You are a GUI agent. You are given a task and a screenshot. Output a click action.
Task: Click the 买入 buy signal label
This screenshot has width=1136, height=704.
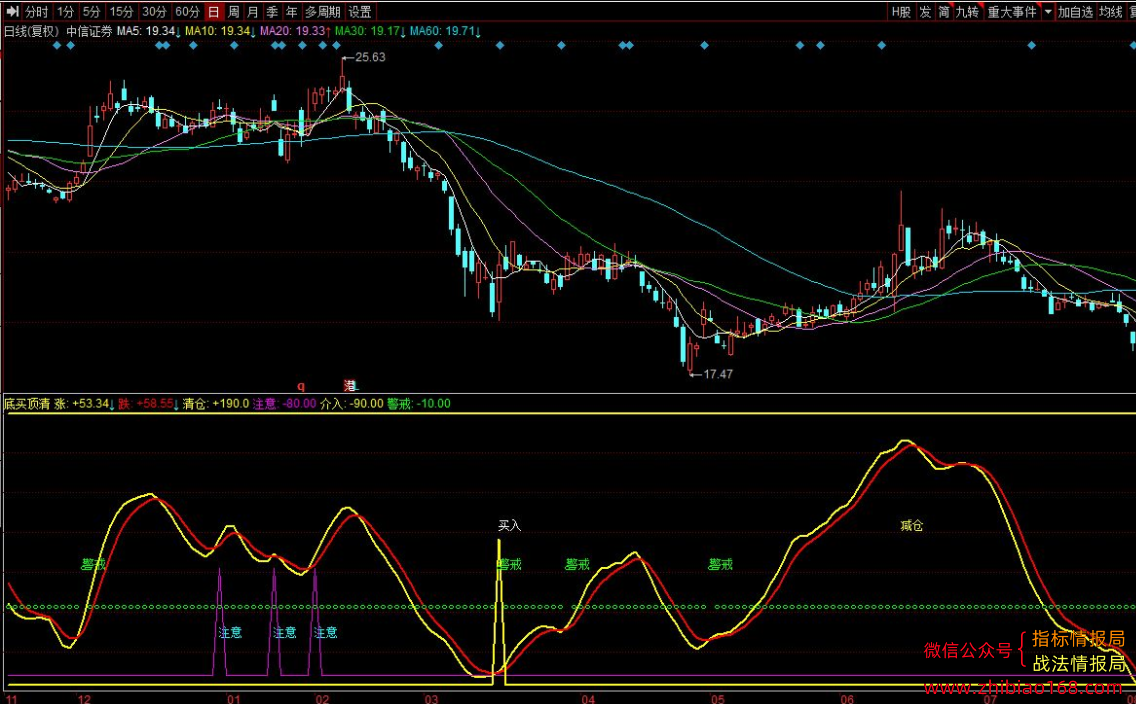[509, 525]
